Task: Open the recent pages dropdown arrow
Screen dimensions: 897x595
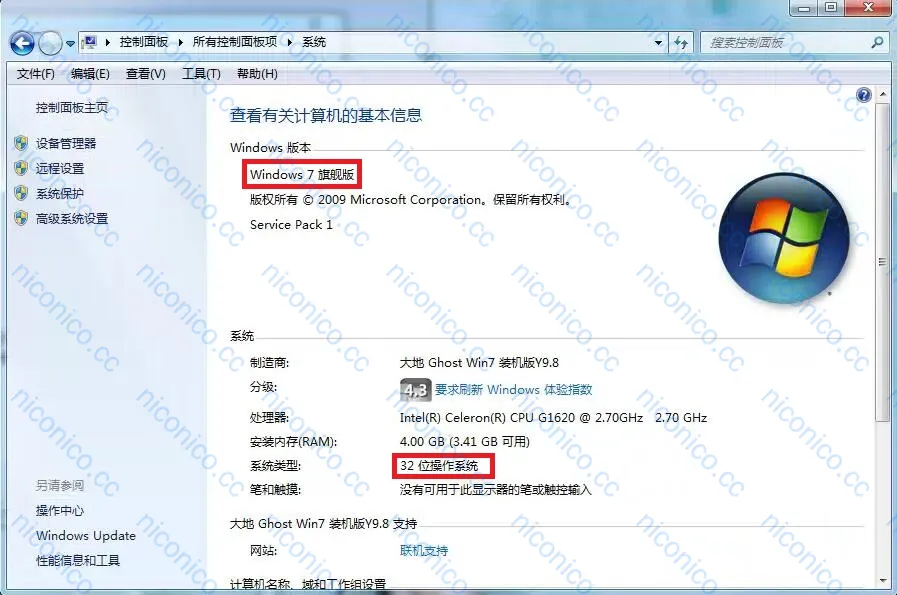Action: click(x=70, y=43)
